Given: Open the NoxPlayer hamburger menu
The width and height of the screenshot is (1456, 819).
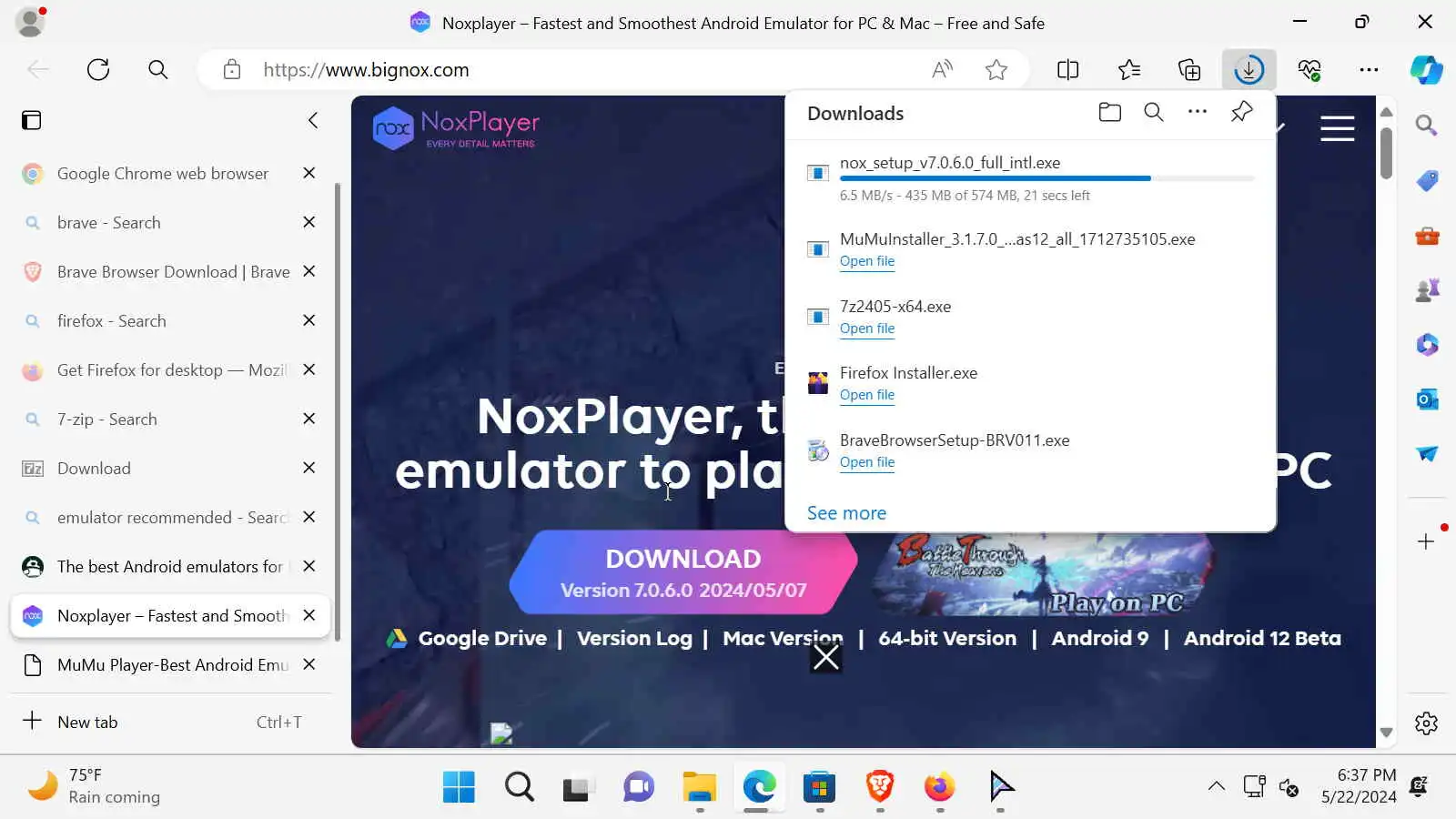Looking at the screenshot, I should tap(1337, 128).
